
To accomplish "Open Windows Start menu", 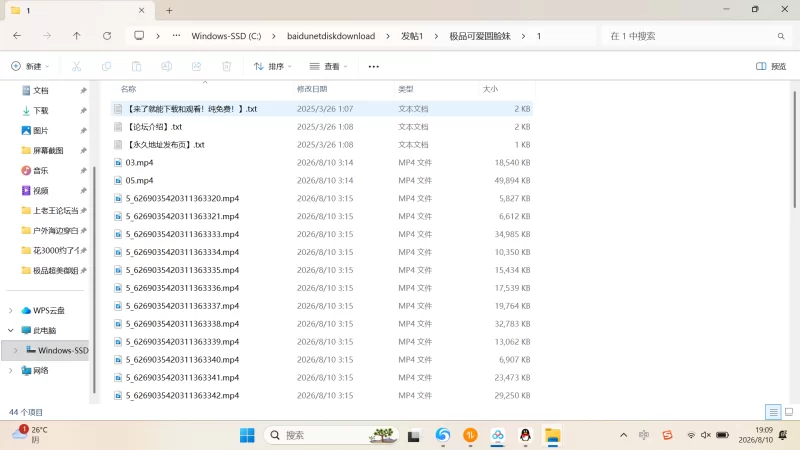I will [x=247, y=435].
